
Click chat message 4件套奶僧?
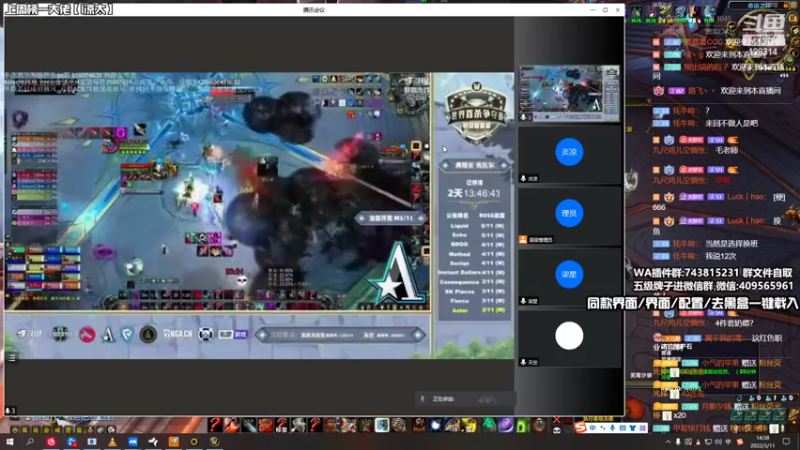[x=734, y=323]
